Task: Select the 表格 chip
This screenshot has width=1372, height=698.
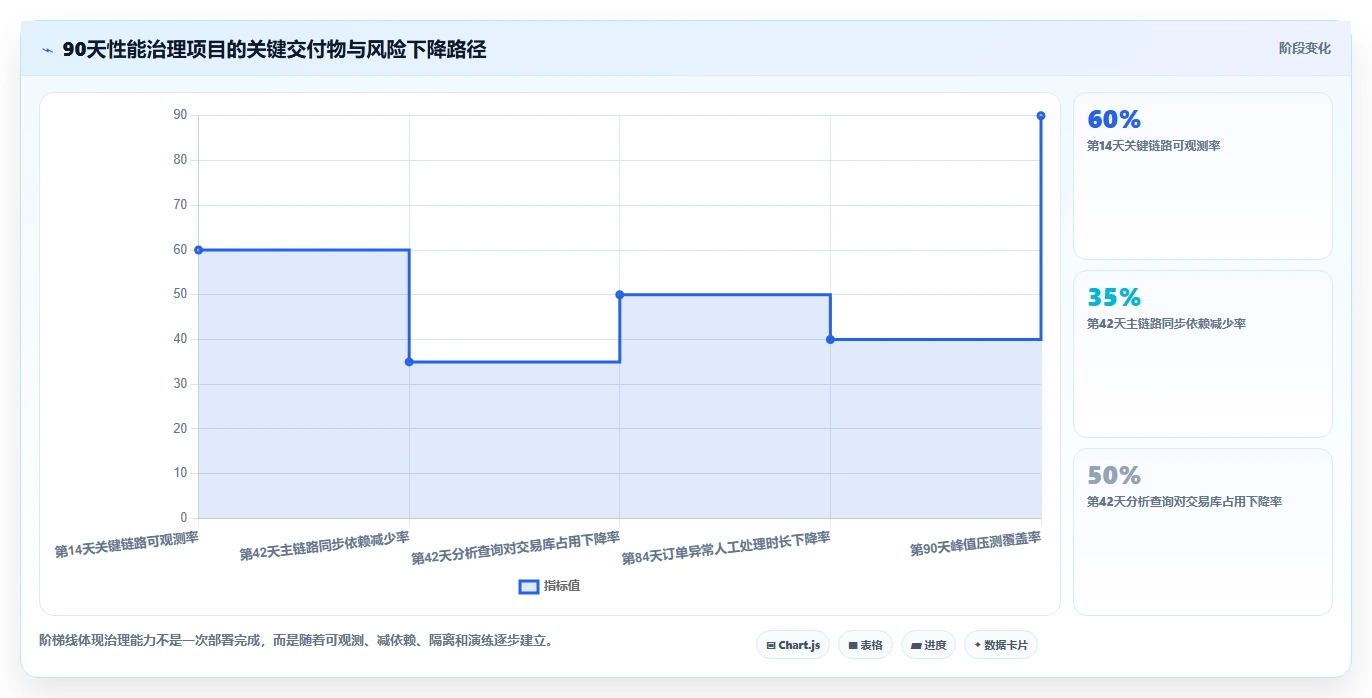Action: (865, 645)
